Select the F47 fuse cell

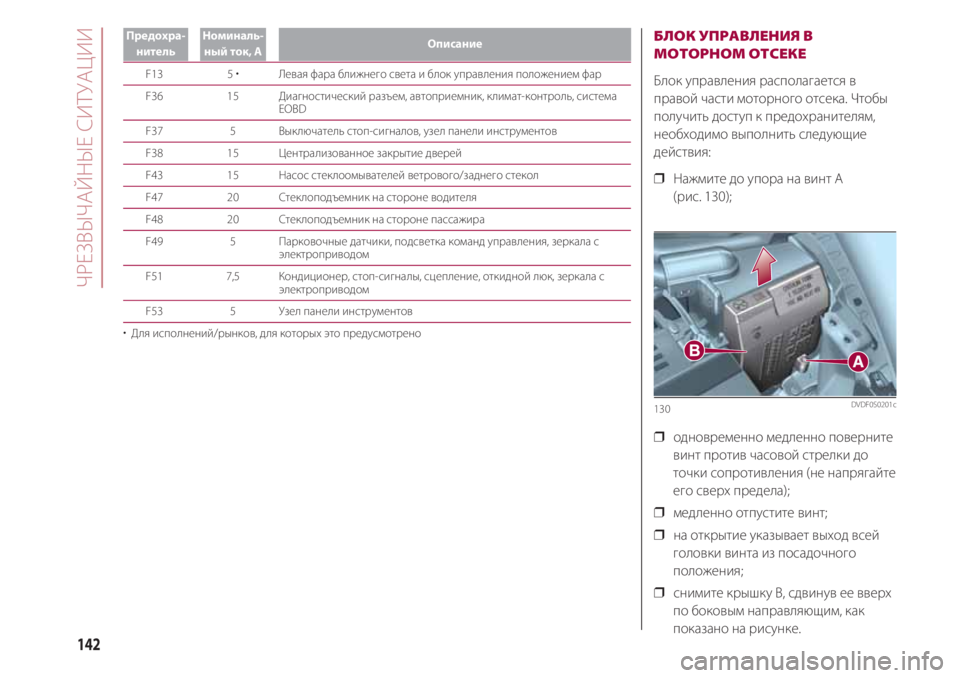(x=154, y=197)
